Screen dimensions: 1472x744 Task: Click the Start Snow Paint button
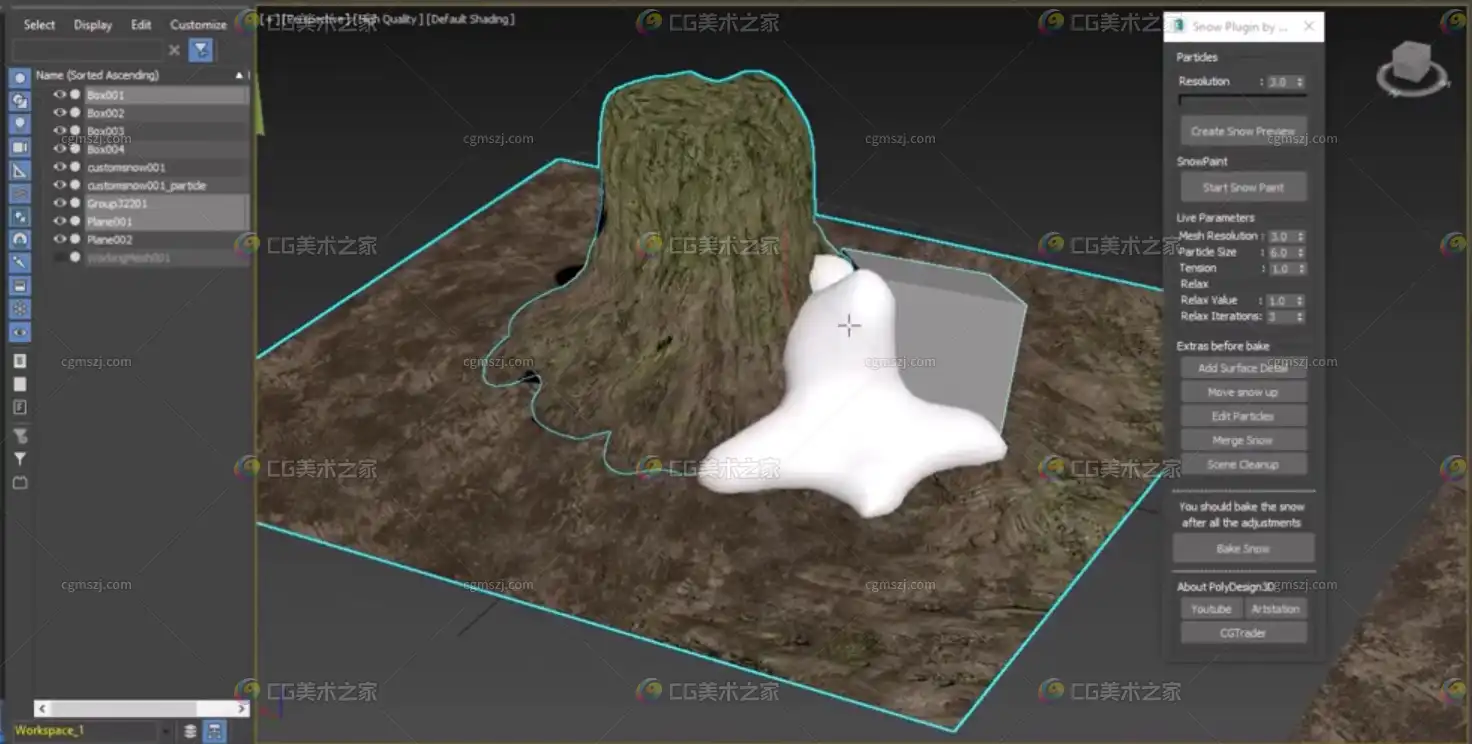pos(1243,187)
